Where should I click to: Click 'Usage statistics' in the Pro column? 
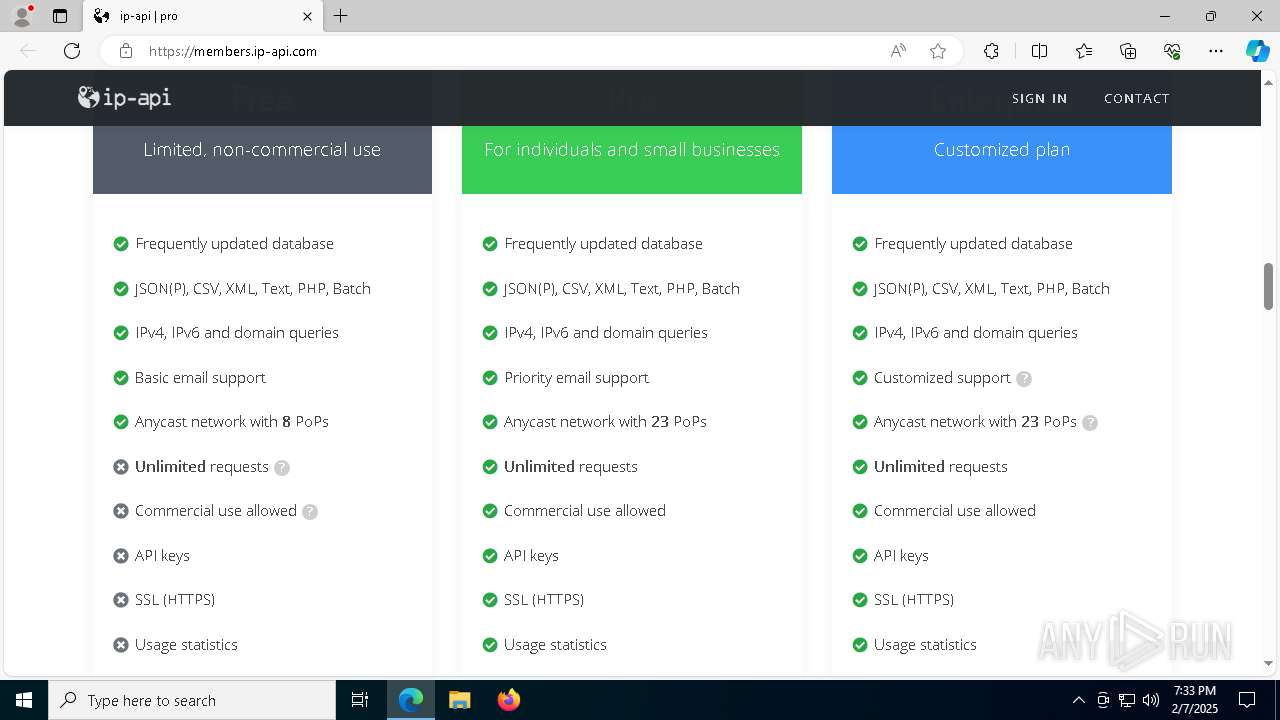[555, 644]
